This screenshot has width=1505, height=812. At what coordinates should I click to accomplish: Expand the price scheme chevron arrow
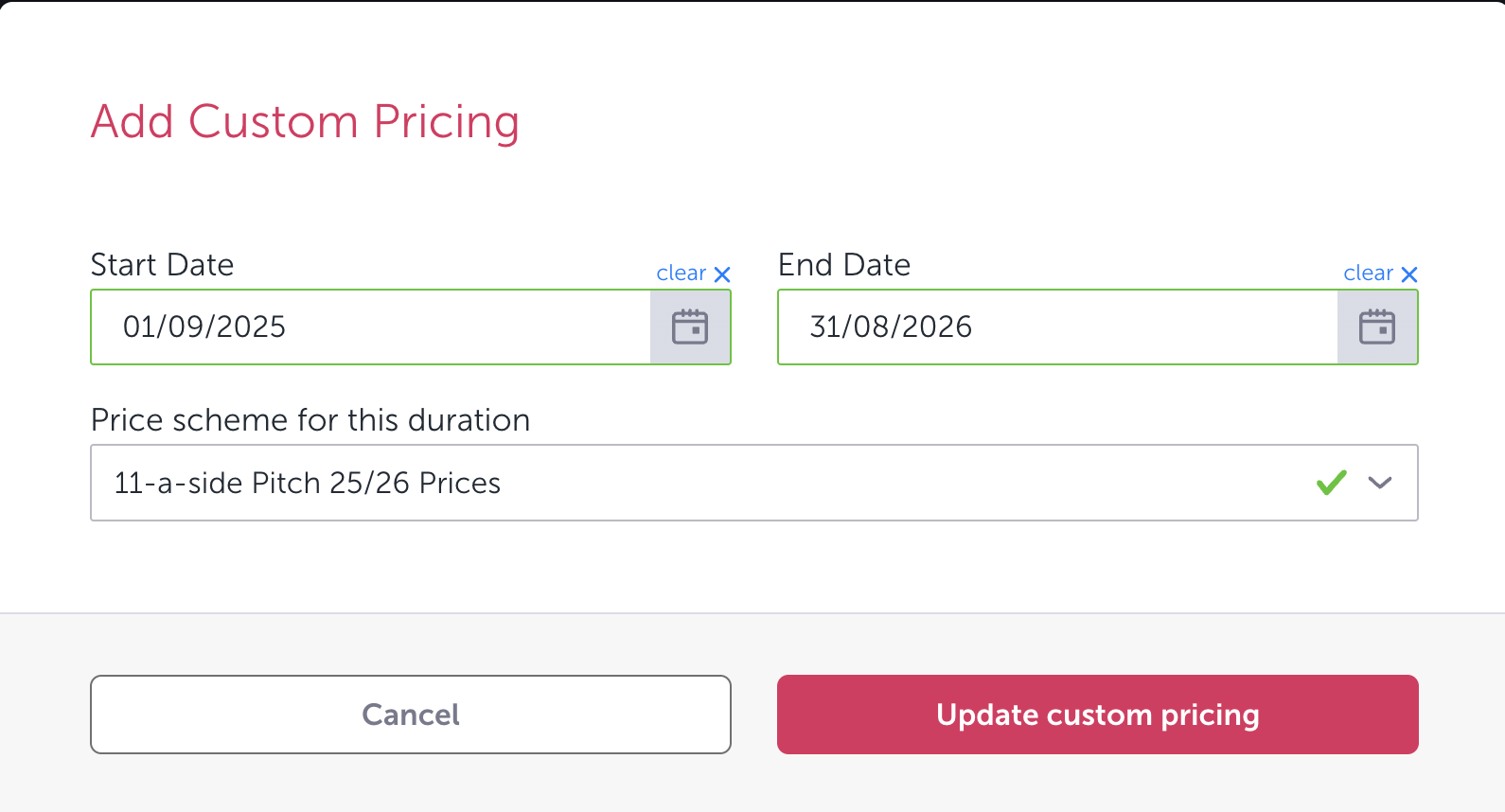coord(1380,483)
